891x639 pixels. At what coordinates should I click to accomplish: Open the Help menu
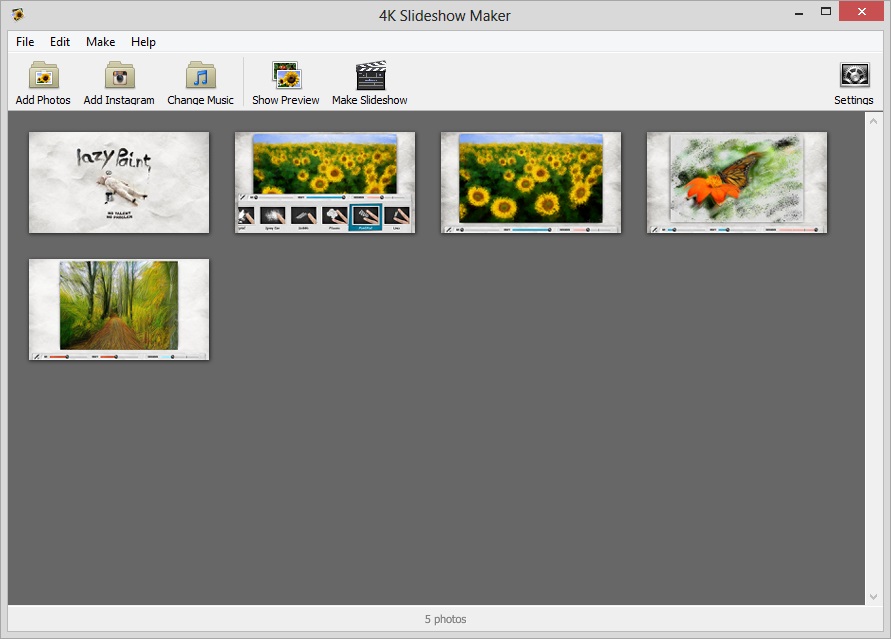tap(143, 42)
